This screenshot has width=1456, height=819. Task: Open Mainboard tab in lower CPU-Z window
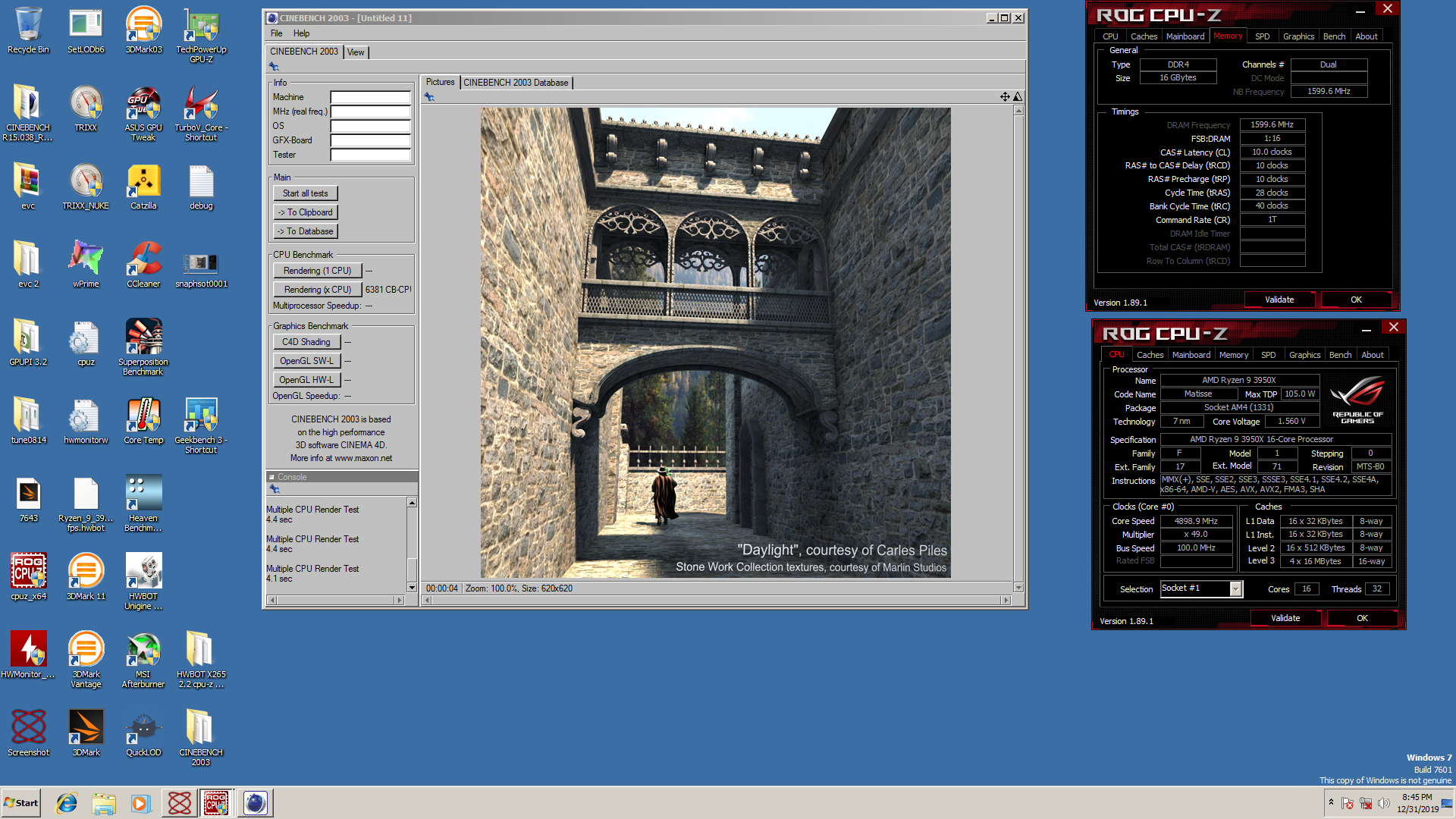pos(1191,355)
